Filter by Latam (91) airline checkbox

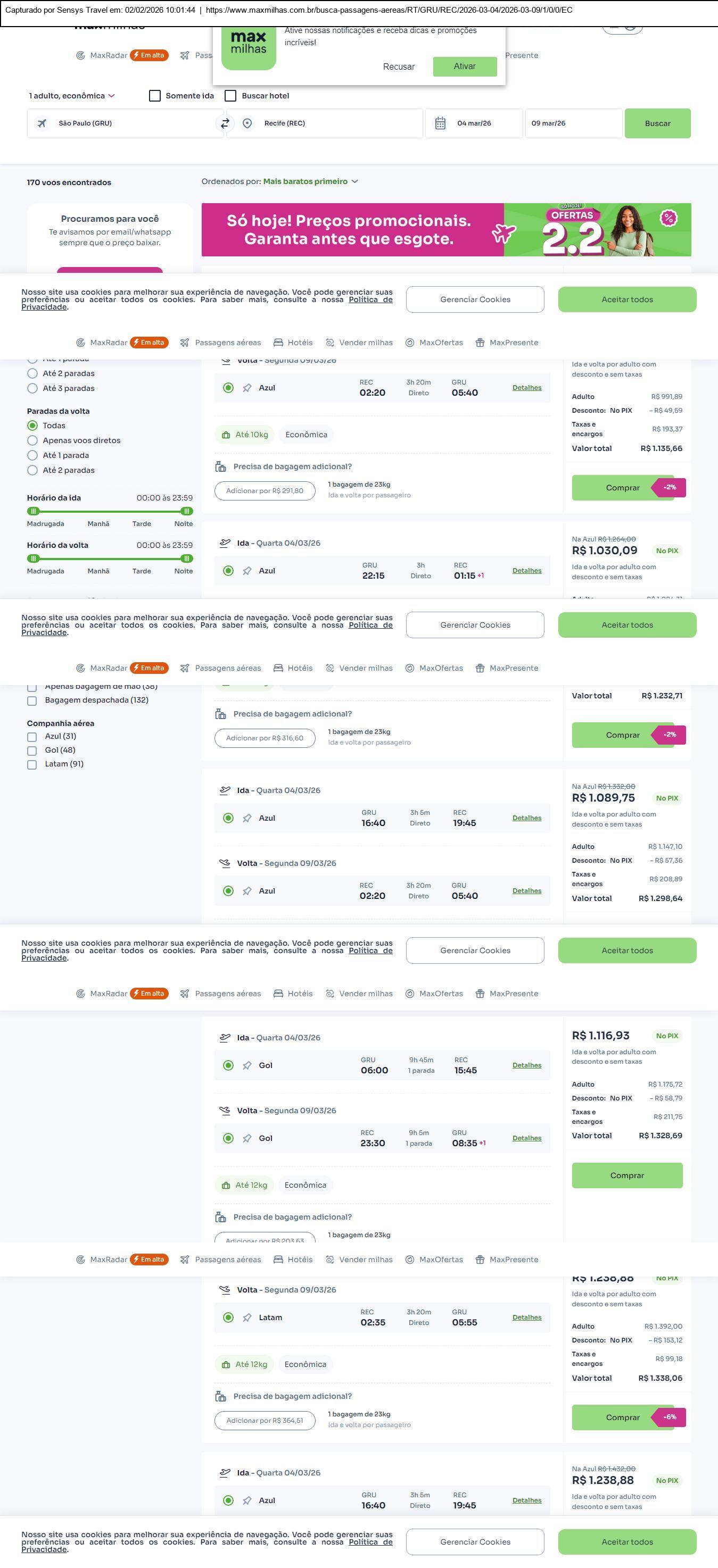[32, 764]
